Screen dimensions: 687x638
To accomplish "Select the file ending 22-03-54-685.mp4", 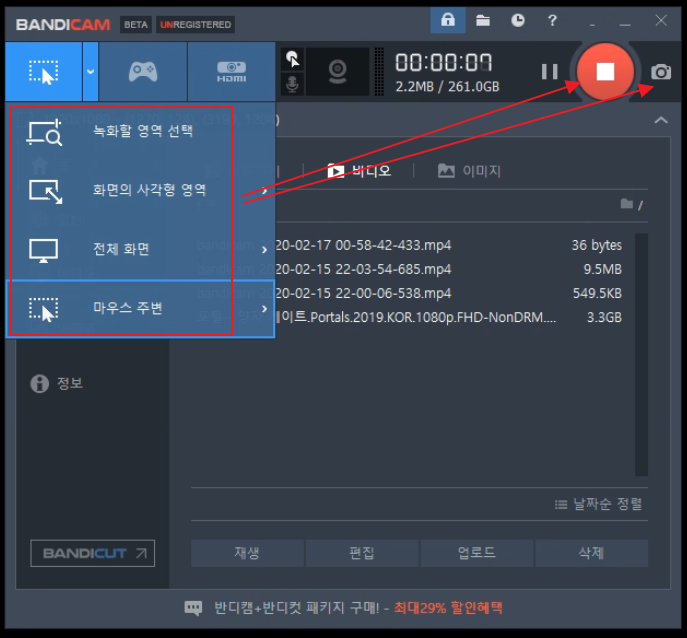I will 409,269.
